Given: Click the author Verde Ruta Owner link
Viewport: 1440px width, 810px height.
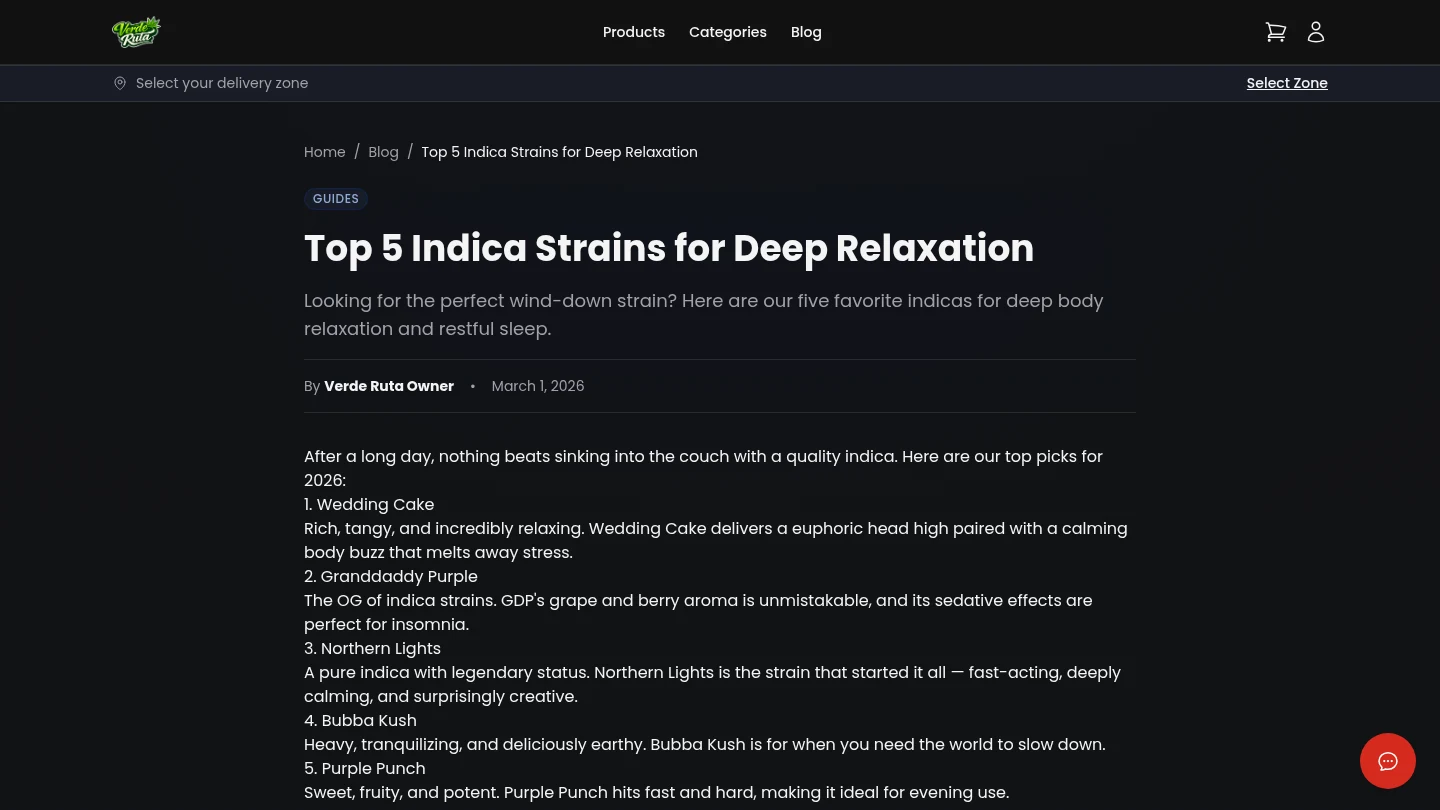Looking at the screenshot, I should (x=389, y=386).
